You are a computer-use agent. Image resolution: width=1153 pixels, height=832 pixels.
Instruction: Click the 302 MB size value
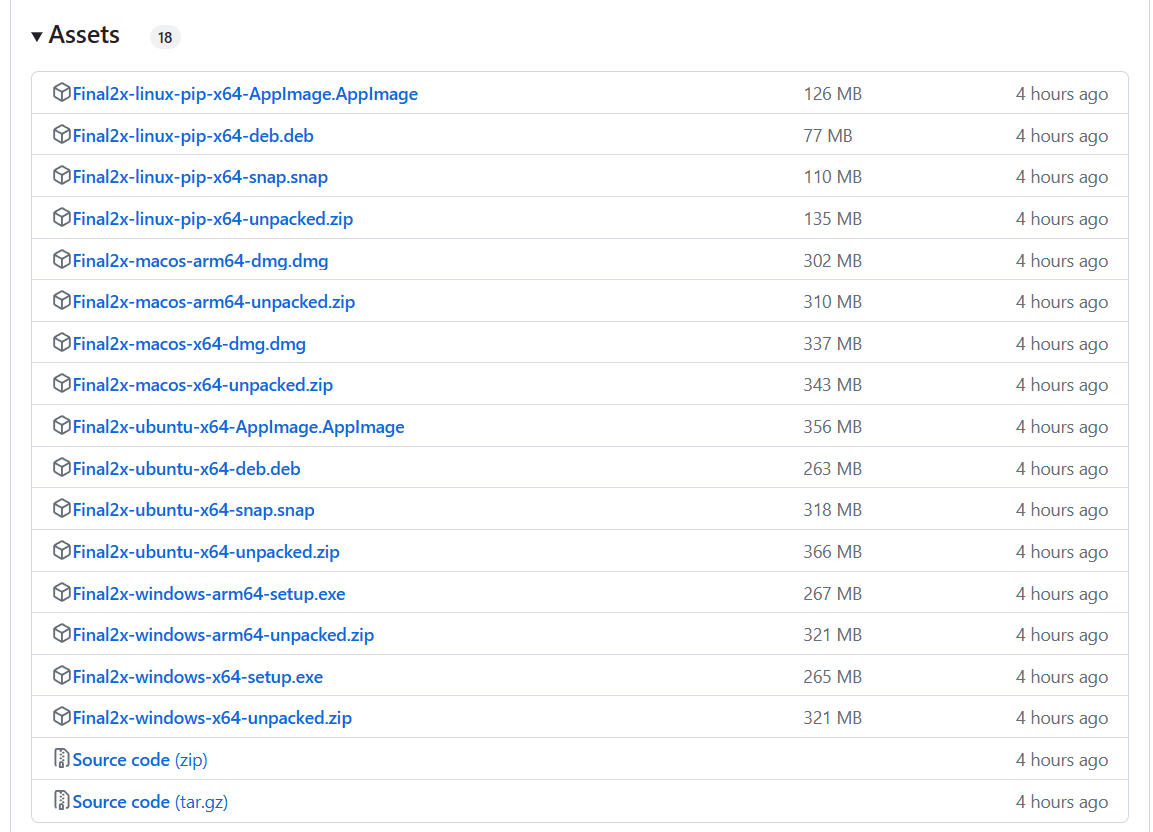tap(832, 261)
